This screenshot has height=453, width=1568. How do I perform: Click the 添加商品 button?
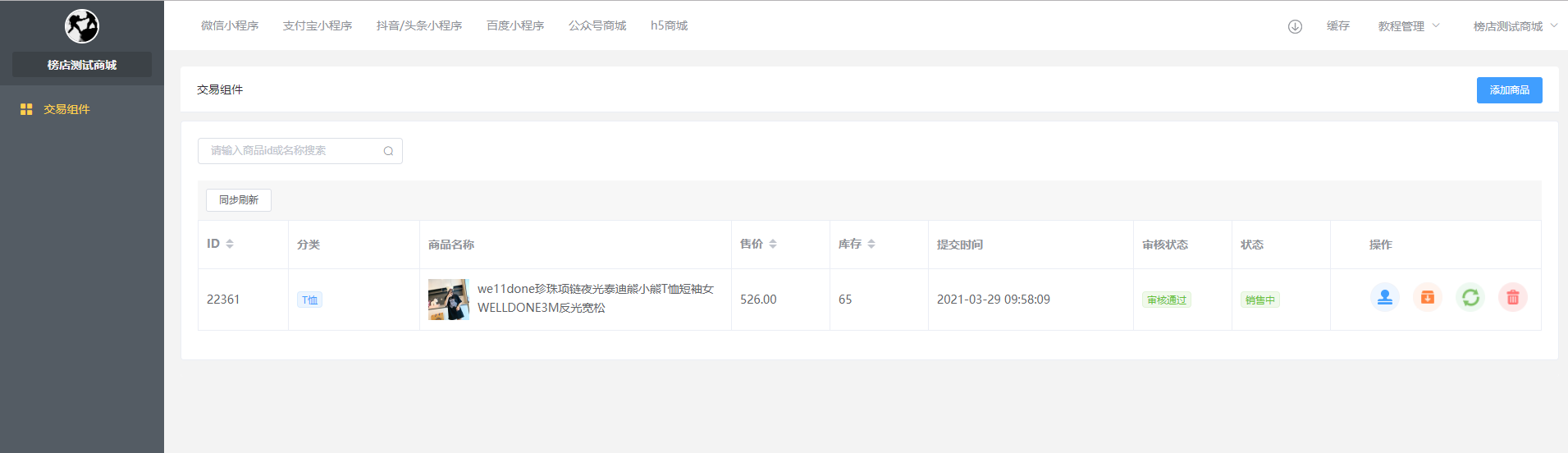point(1510,90)
